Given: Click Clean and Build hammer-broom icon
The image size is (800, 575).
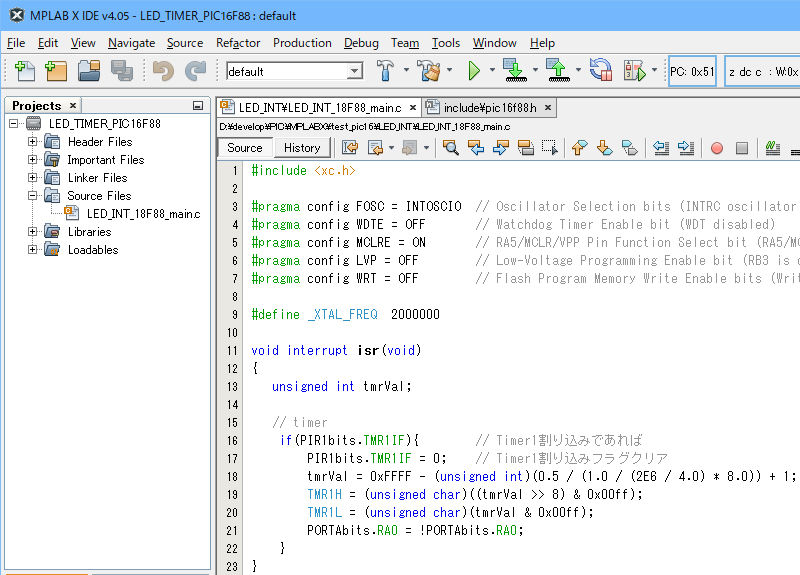Looking at the screenshot, I should click(x=428, y=71).
